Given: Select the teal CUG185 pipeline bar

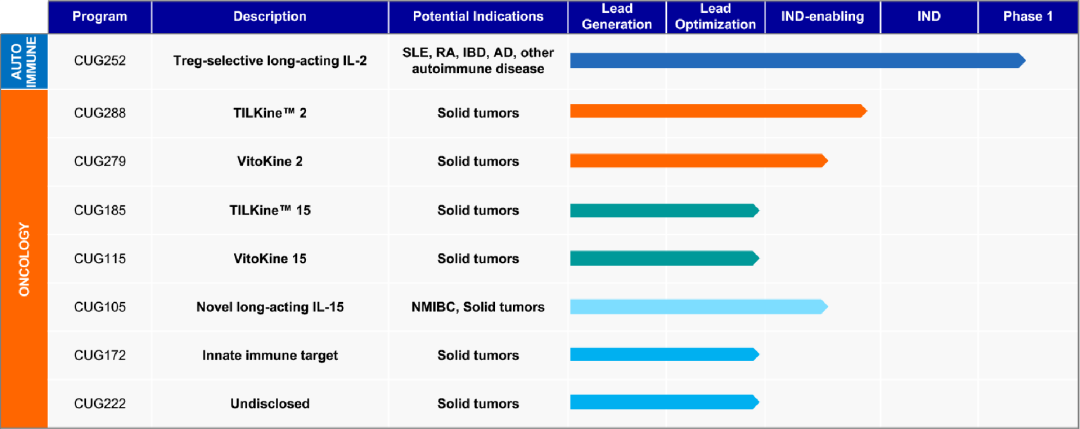Looking at the screenshot, I should tap(665, 210).
